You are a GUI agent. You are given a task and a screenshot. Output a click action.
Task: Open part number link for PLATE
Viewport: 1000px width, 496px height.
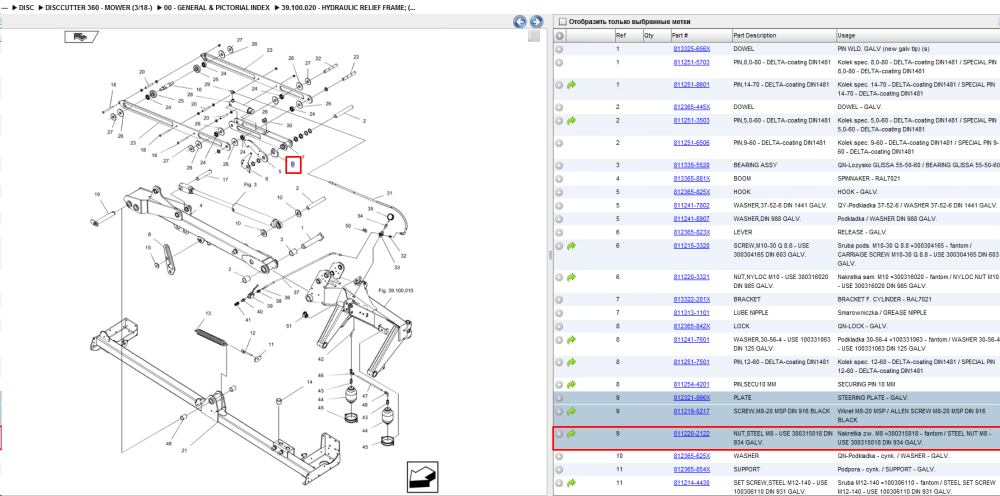(691, 397)
